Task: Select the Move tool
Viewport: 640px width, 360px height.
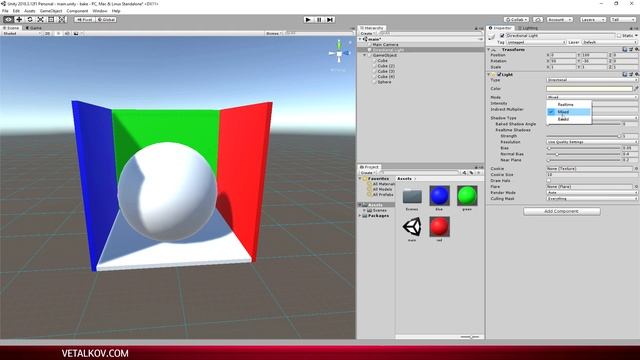Action: [19, 20]
